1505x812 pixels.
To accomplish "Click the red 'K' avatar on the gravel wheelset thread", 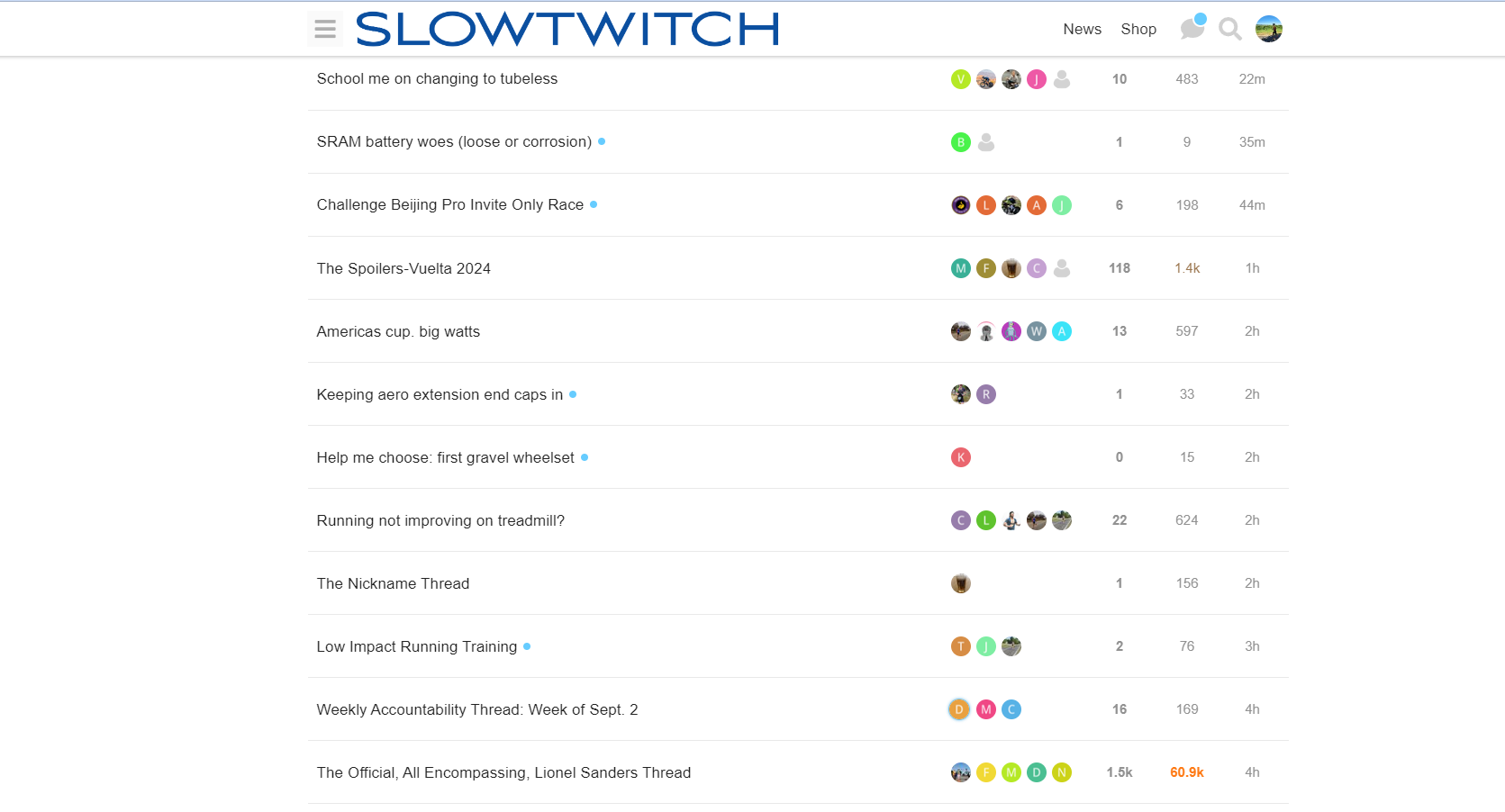I will (x=961, y=457).
